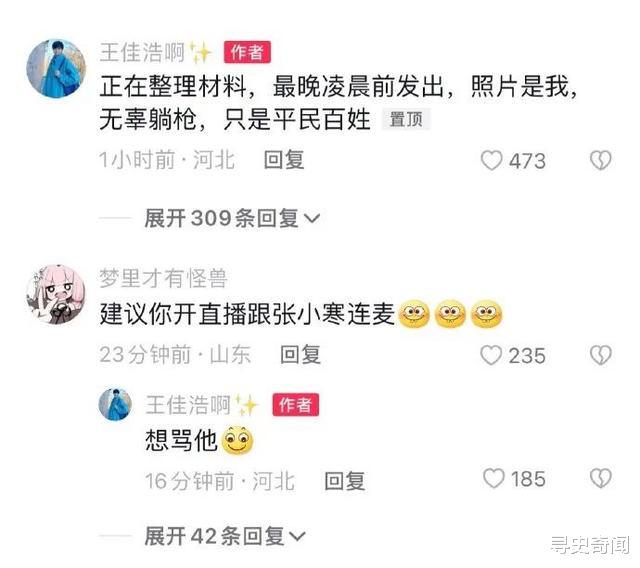This screenshot has width=640, height=568.
Task: Reply to the 16分钟前 河北 comment
Action: (344, 480)
